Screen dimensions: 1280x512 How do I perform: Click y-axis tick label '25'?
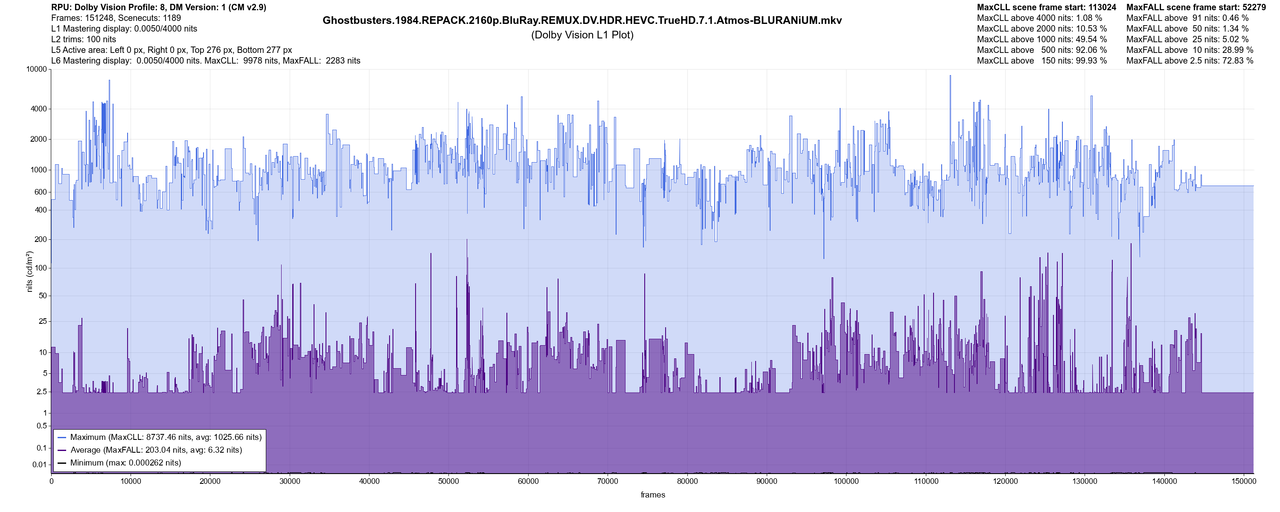click(42, 322)
